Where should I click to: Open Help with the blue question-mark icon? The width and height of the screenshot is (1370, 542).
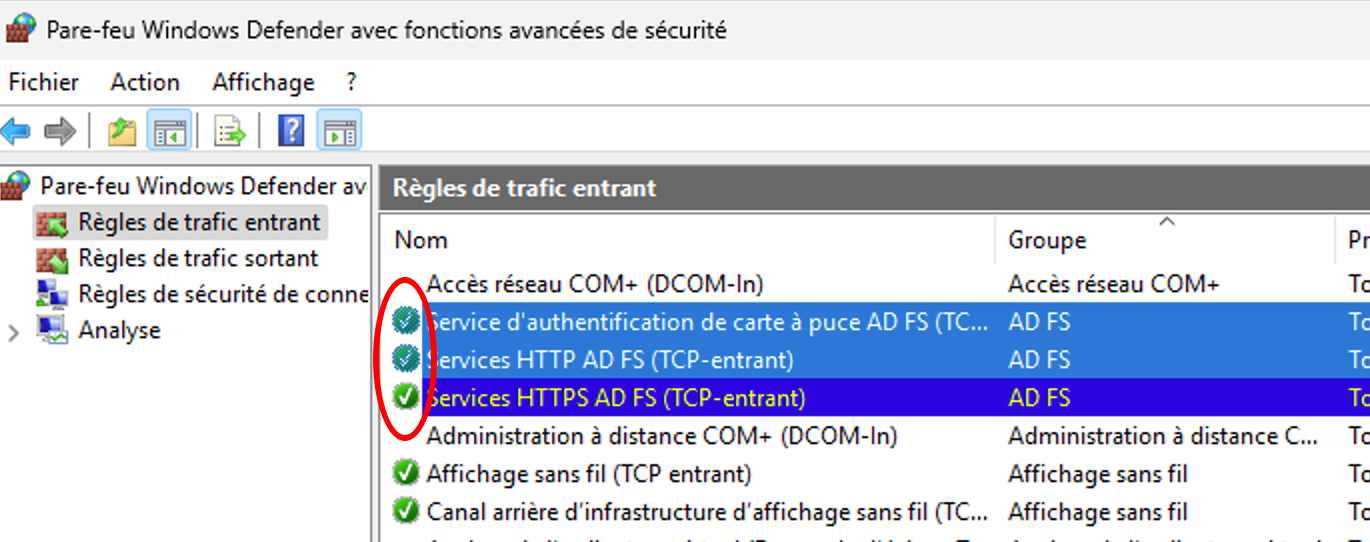click(291, 131)
